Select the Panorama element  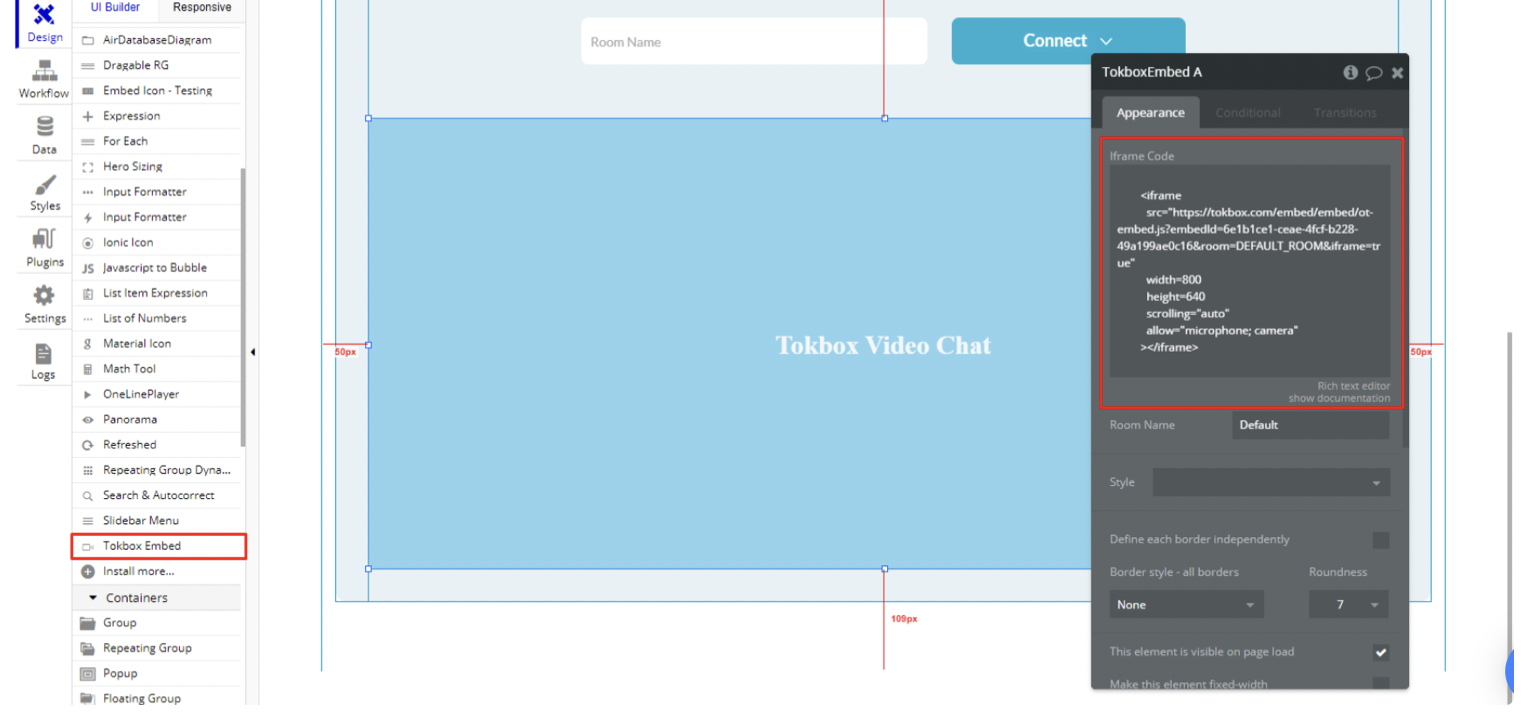click(x=157, y=419)
